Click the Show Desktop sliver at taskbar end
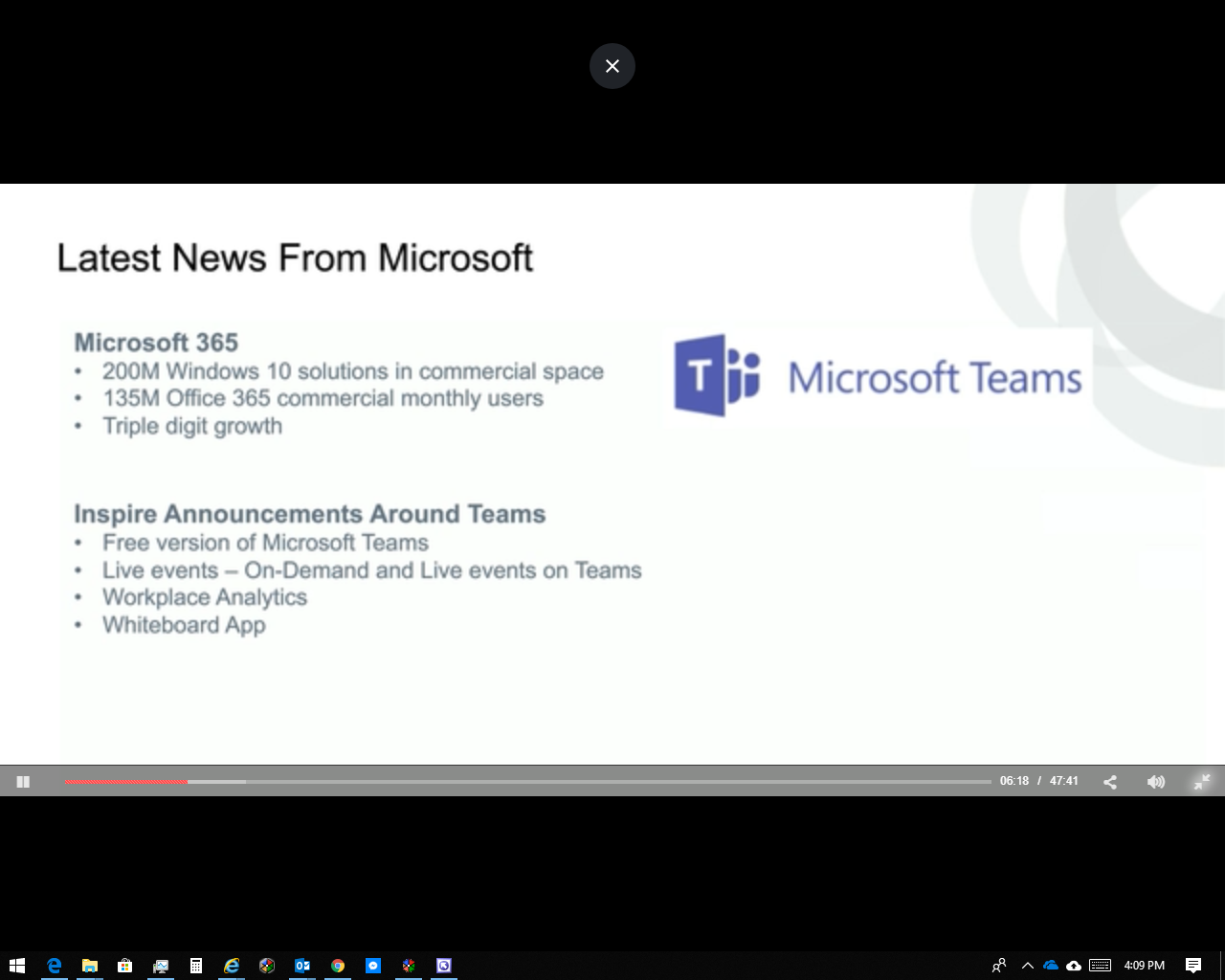Viewport: 1225px width, 980px height. [x=1222, y=966]
